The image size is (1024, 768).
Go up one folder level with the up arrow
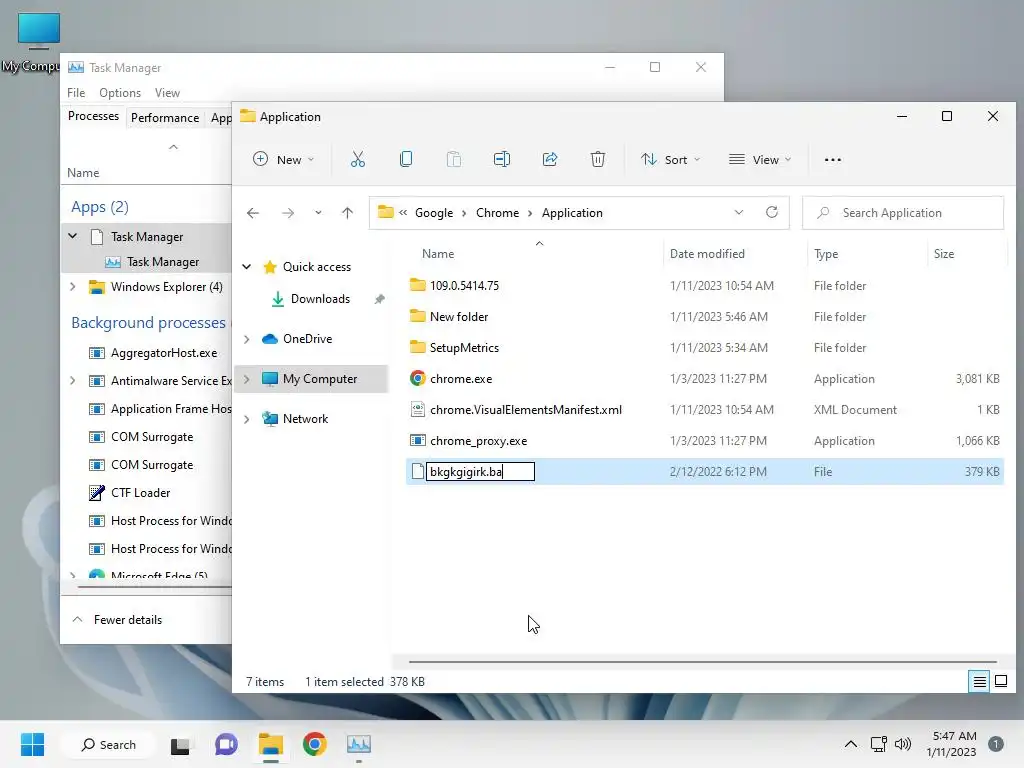coord(347,213)
